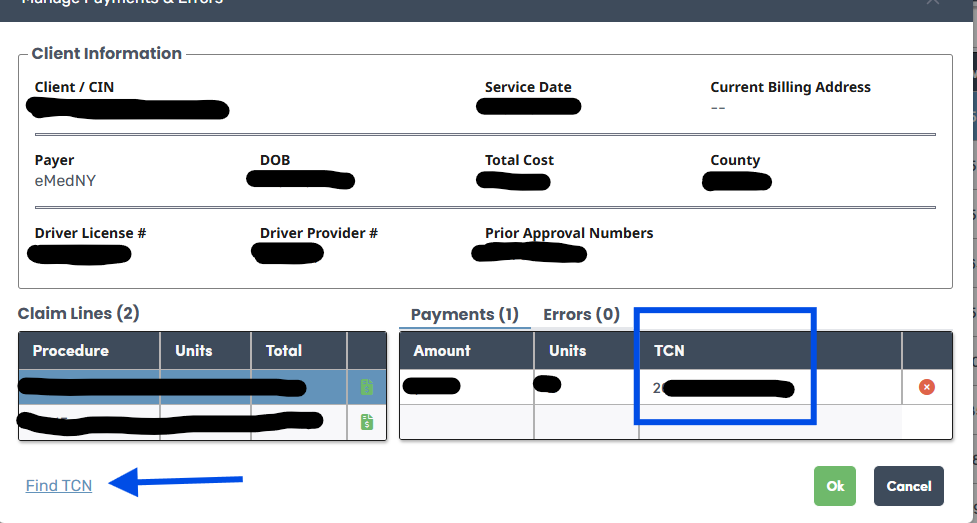Click the Procedure column header
Viewport: 977px width, 523px height.
click(71, 351)
